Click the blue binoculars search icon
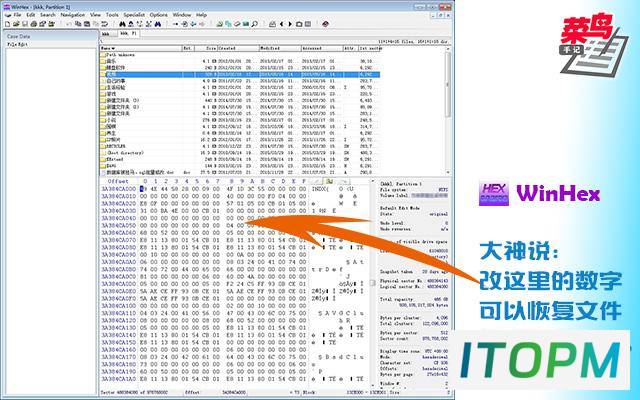This screenshot has height=400, width=640. [158, 24]
